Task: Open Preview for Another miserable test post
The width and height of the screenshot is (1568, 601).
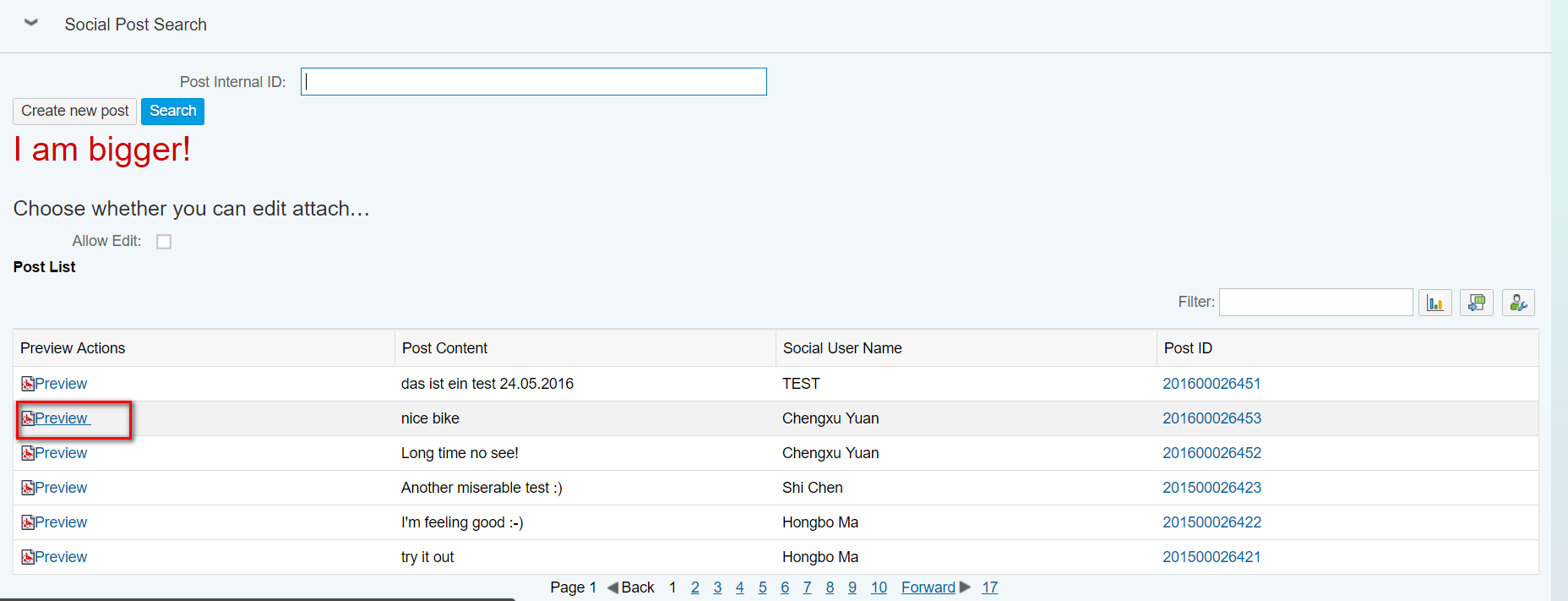Action: click(61, 488)
